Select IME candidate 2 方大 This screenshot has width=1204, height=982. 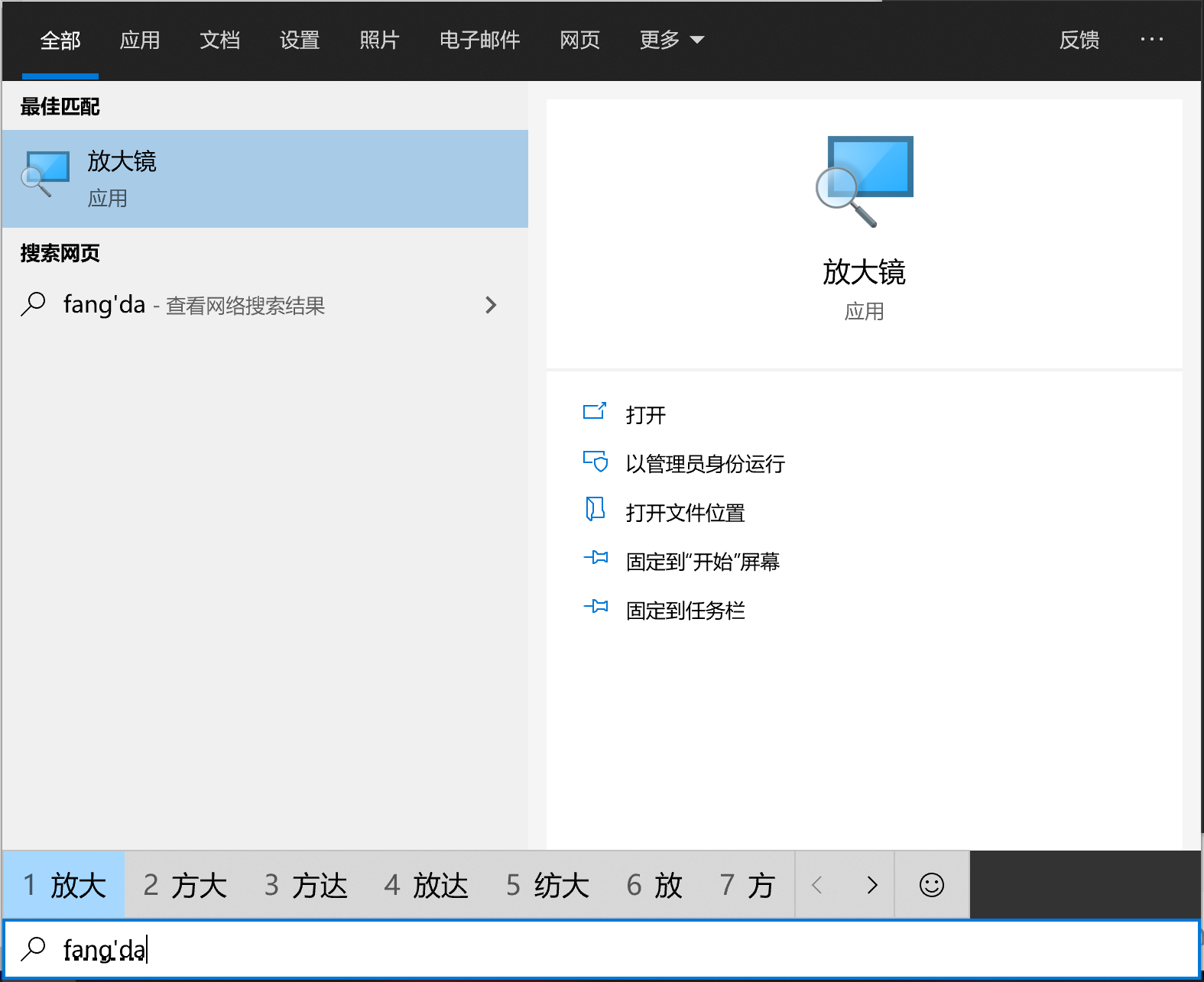click(x=185, y=885)
